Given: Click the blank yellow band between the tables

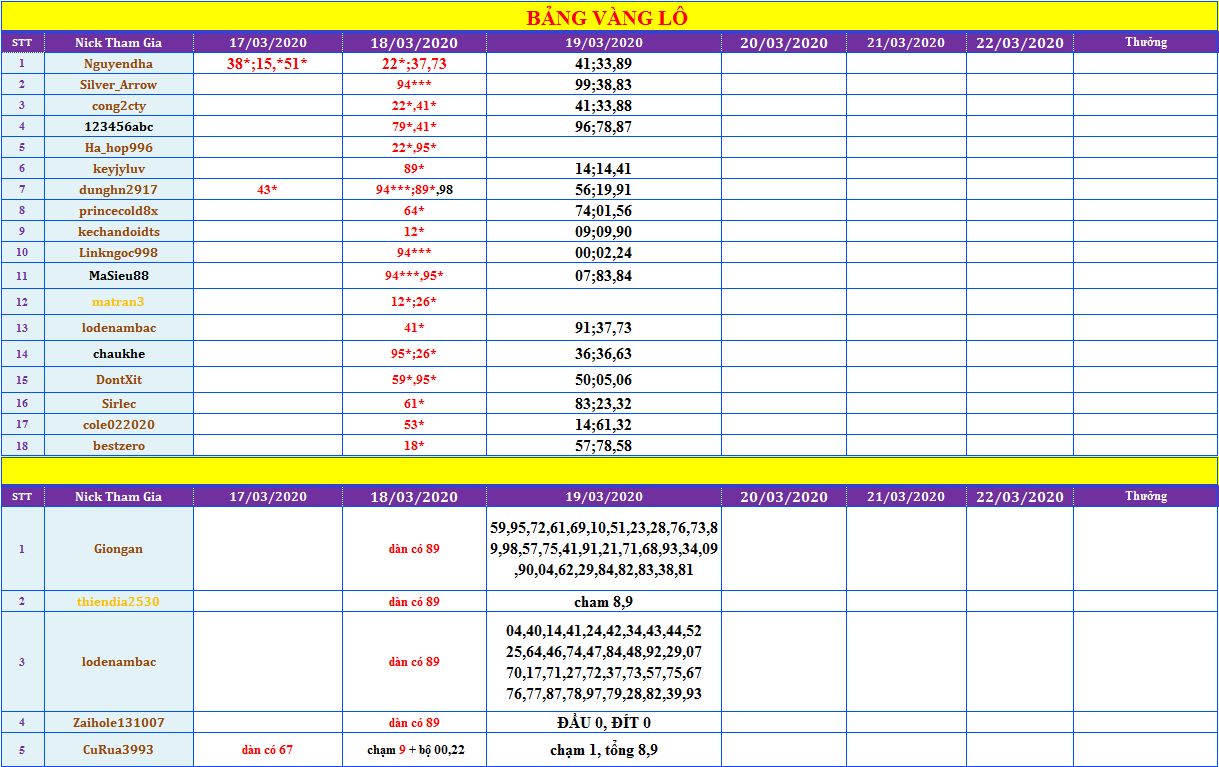Looking at the screenshot, I should tap(609, 470).
